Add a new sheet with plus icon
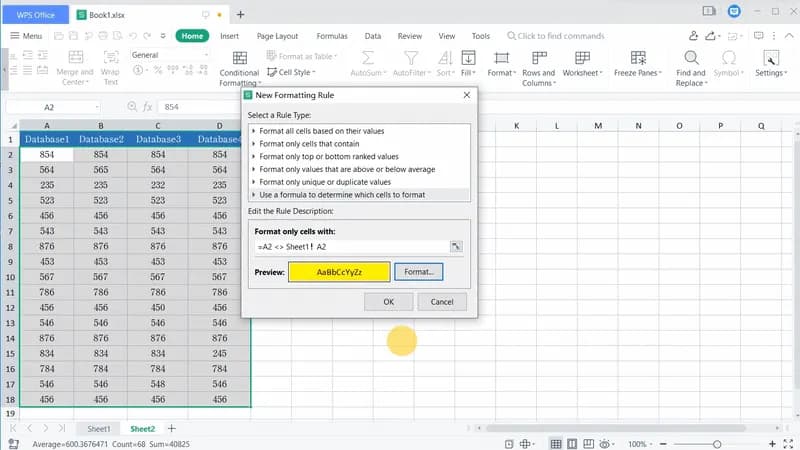The width and height of the screenshot is (800, 450). (171, 429)
